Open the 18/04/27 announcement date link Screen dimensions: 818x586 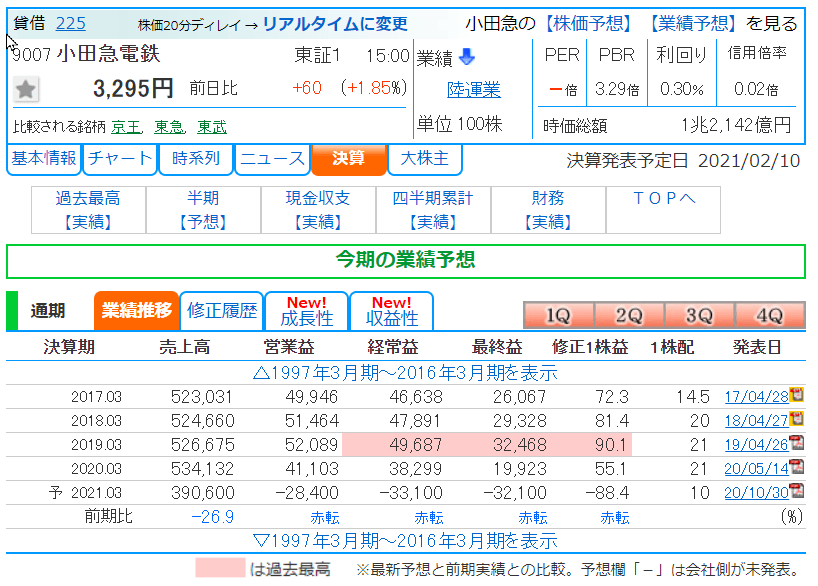click(x=756, y=421)
